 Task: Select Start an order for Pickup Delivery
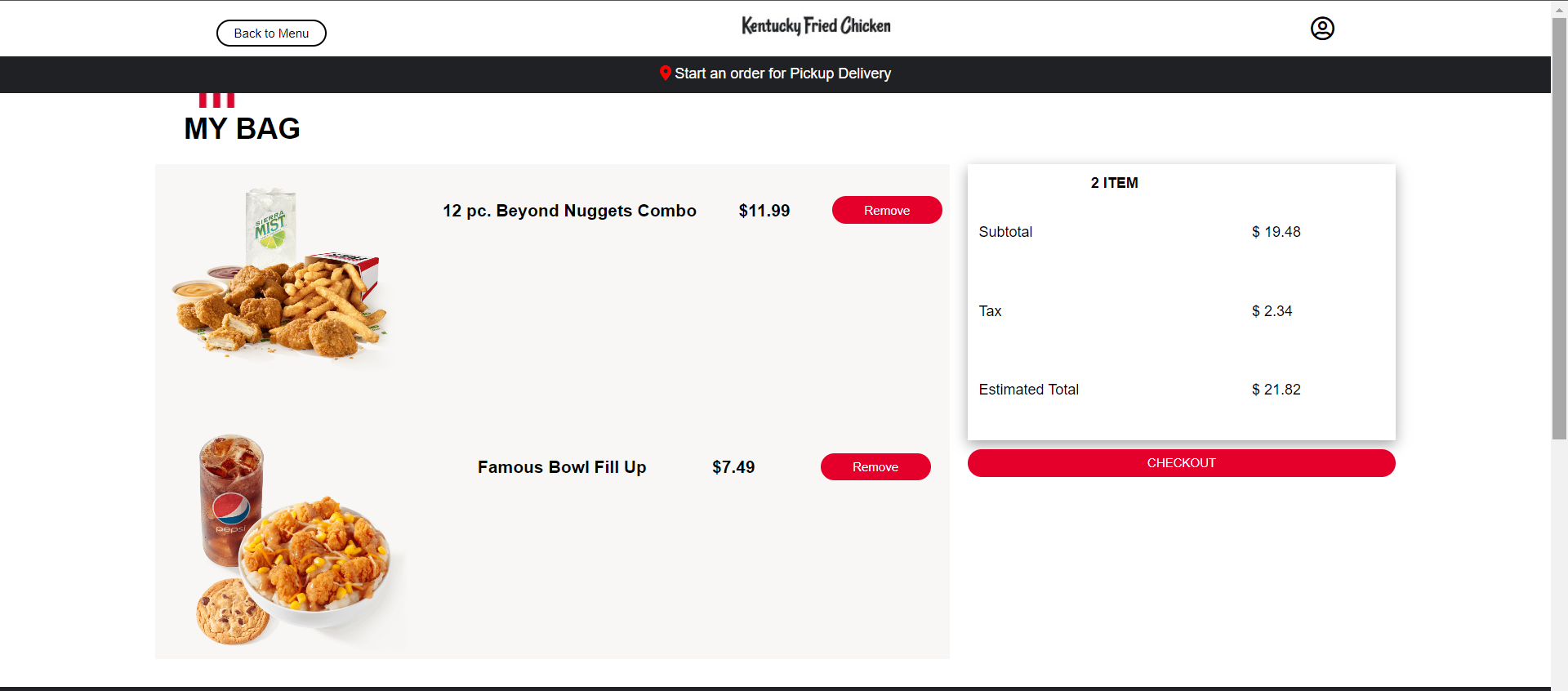coord(782,74)
